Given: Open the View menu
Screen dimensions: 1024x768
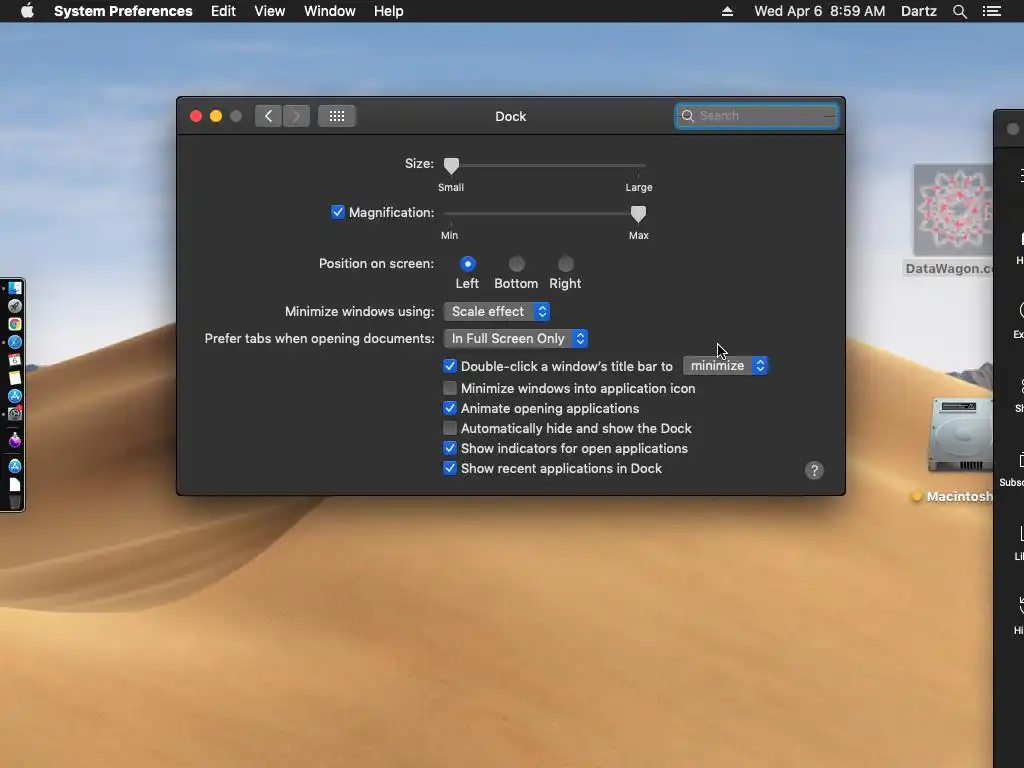Looking at the screenshot, I should pyautogui.click(x=269, y=11).
